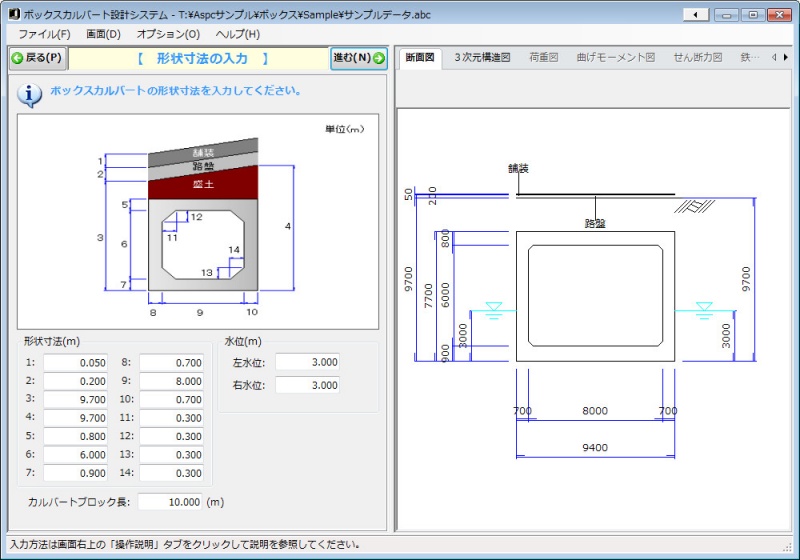800x560 pixels.
Task: Click dimension 11 input field
Action: tap(171, 418)
